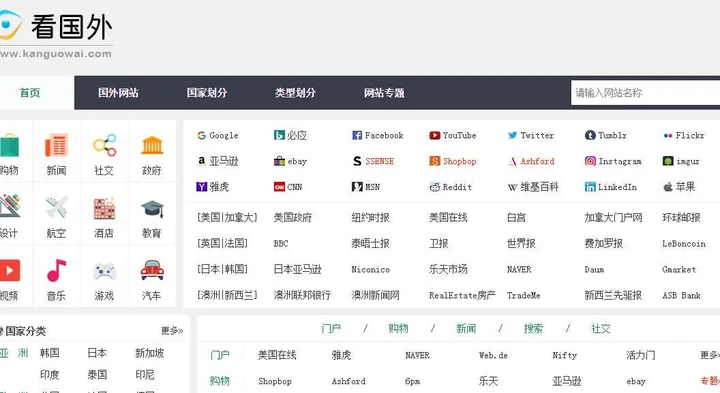Open the TradeMe link
Viewport: 720px width, 393px height.
[523, 295]
